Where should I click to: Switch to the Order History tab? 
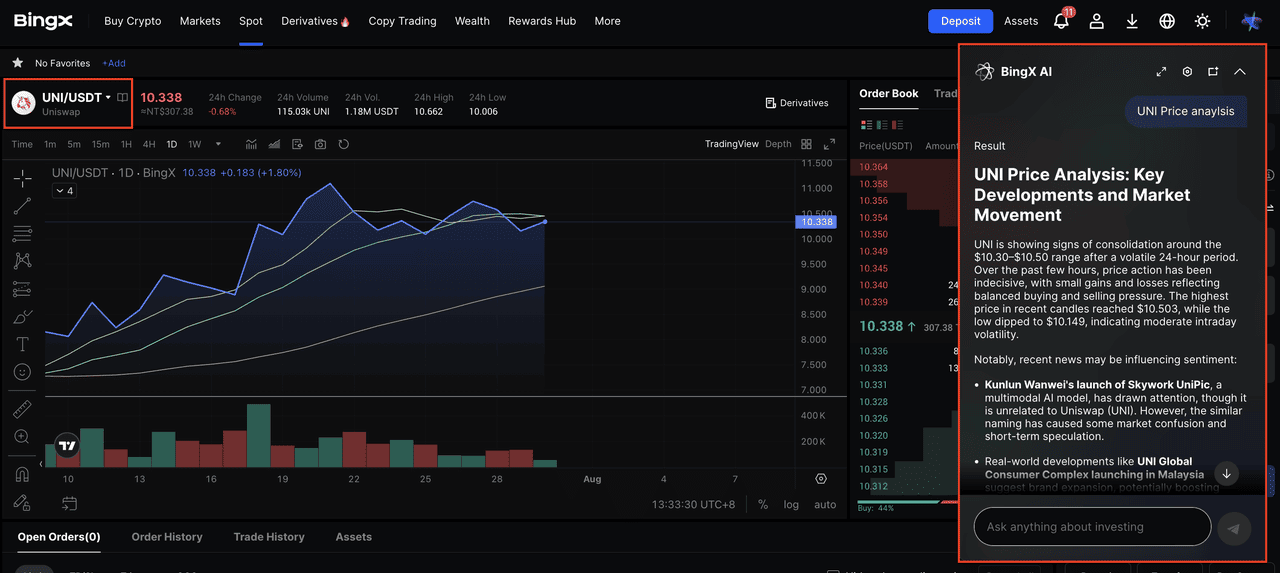(x=167, y=537)
